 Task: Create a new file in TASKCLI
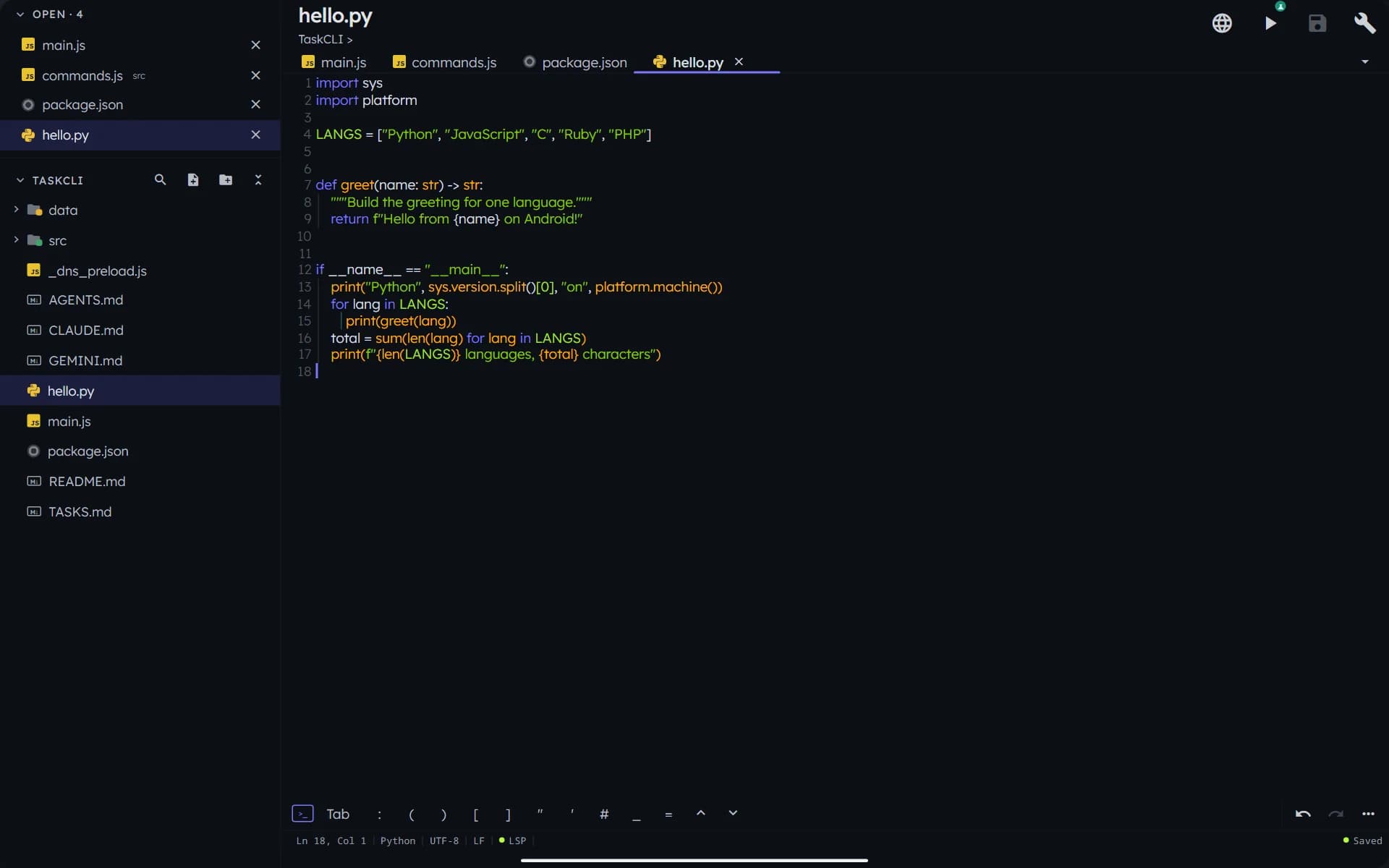point(193,179)
